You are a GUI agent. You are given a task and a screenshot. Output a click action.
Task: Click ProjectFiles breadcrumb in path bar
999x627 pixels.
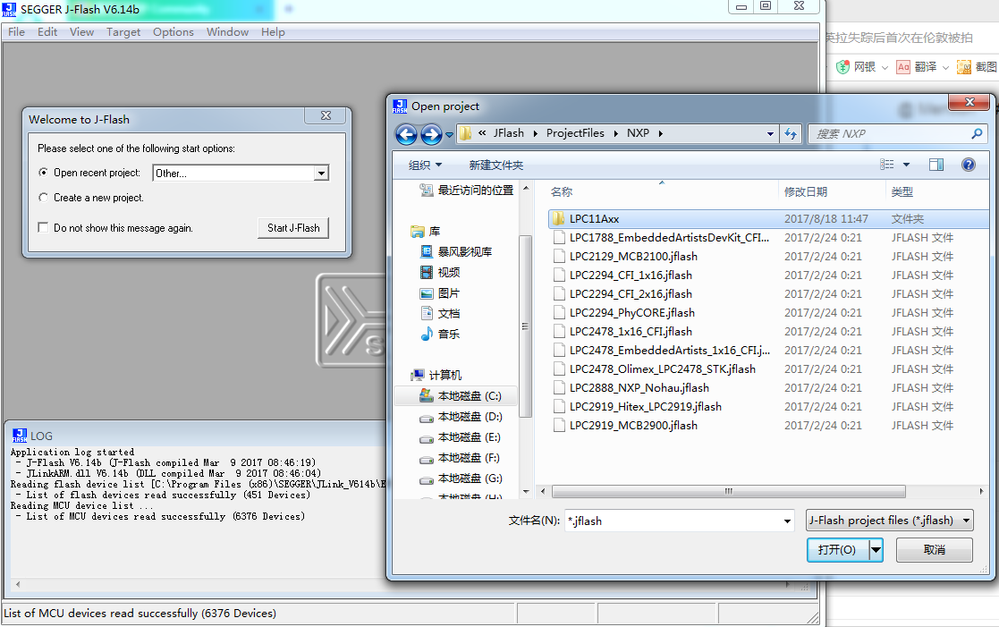pos(575,133)
